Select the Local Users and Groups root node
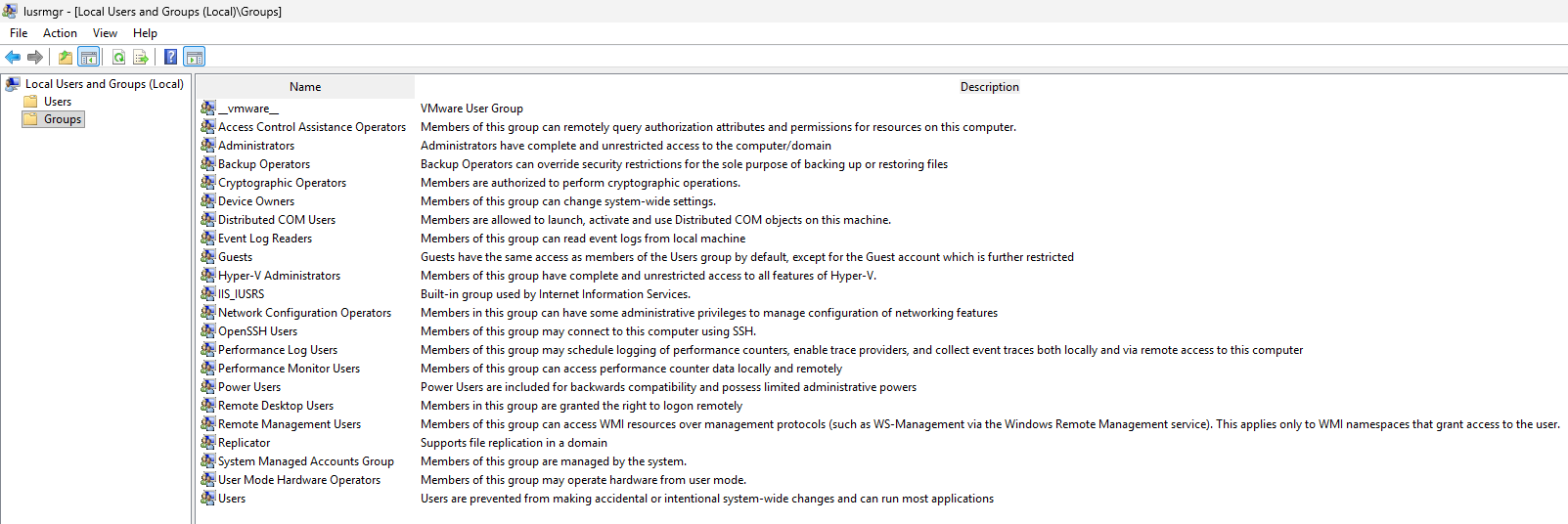This screenshot has height=524, width=1568. point(104,84)
